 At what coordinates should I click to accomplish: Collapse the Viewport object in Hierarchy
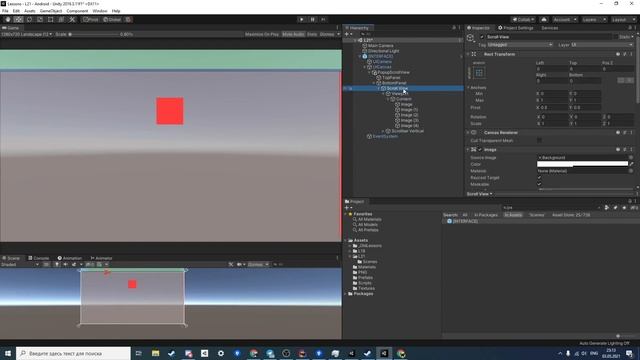coord(383,94)
